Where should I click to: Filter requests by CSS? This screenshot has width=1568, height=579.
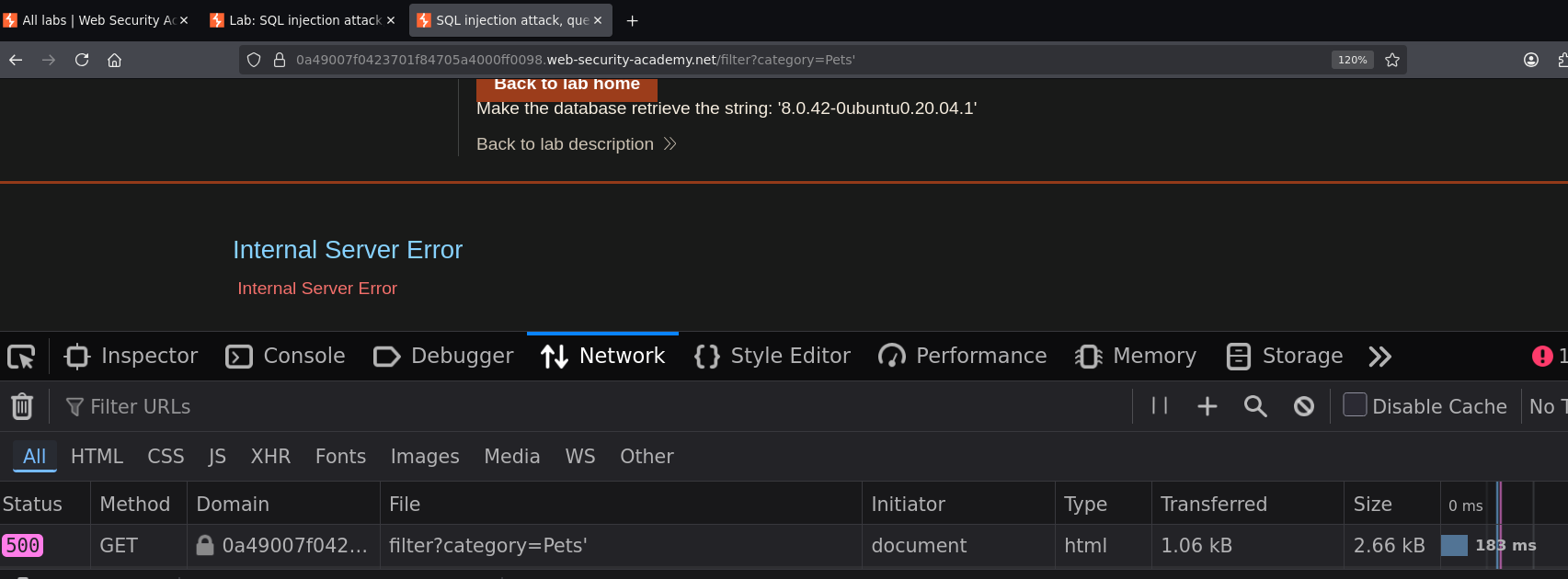[166, 457]
